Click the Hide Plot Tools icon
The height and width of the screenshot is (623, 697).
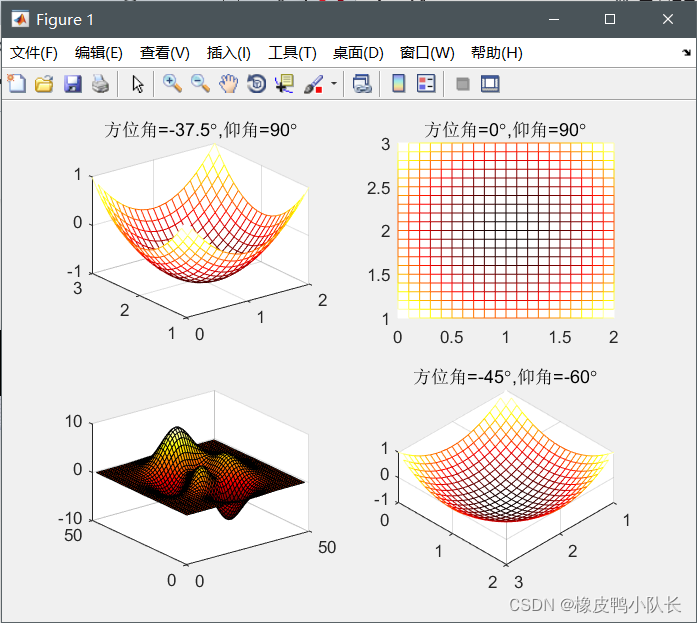pos(463,84)
